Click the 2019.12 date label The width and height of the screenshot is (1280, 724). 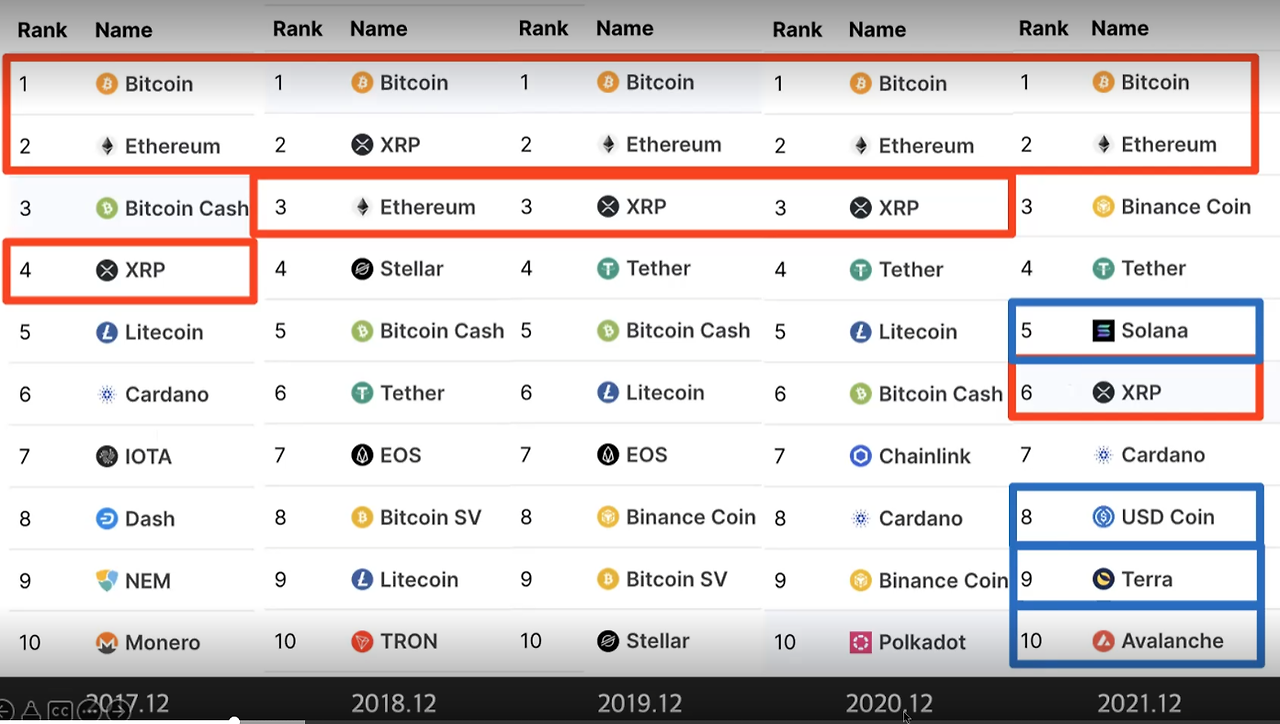(x=640, y=703)
